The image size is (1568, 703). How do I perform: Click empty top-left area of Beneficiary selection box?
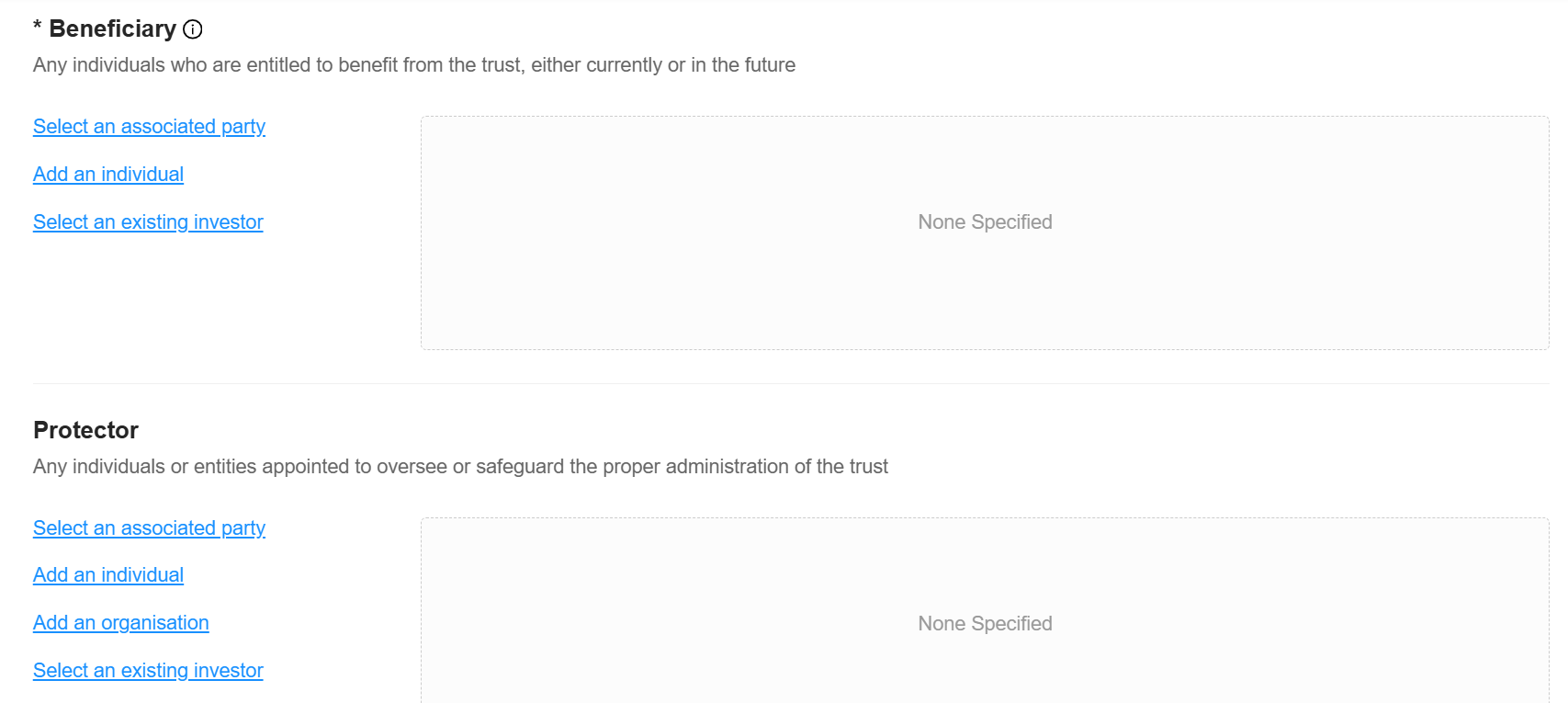point(478,147)
